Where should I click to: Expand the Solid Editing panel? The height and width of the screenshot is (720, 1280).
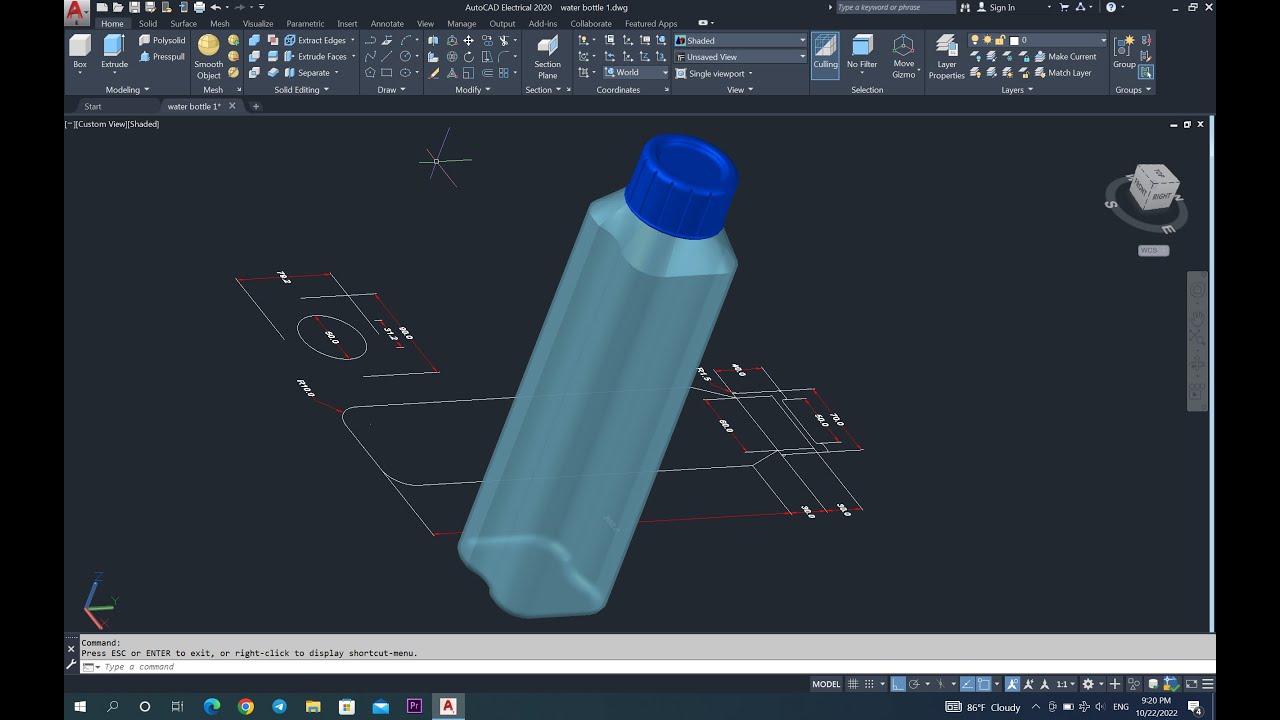301,90
